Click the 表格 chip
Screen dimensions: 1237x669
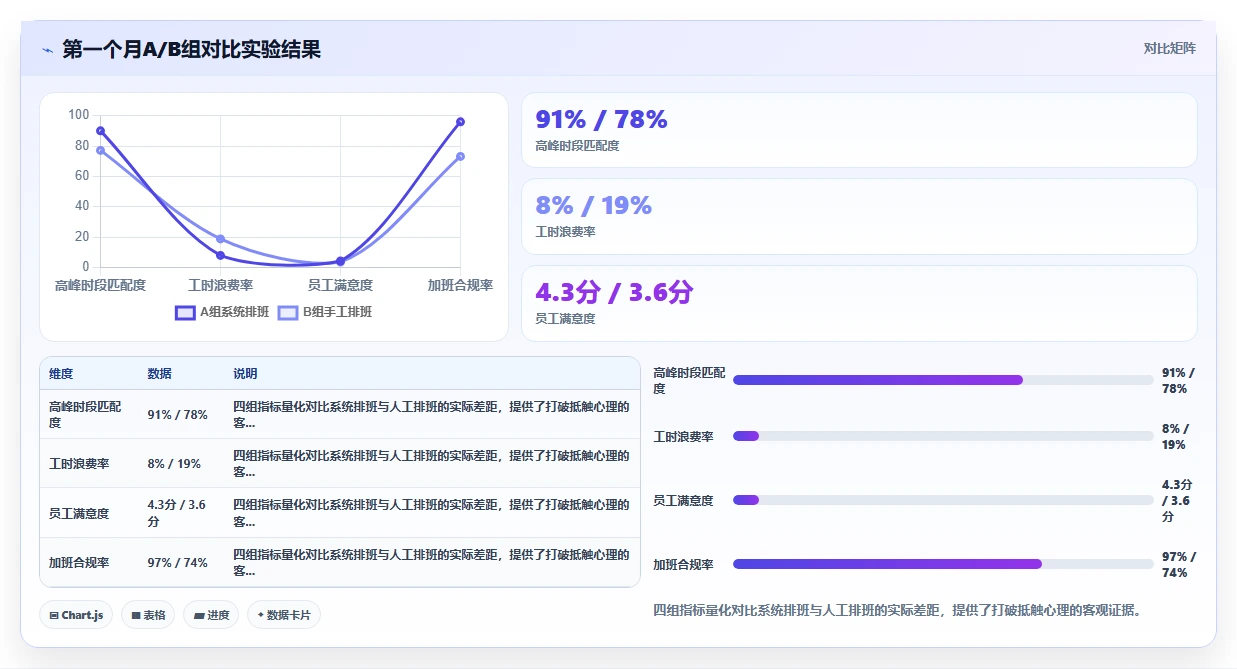(x=148, y=615)
